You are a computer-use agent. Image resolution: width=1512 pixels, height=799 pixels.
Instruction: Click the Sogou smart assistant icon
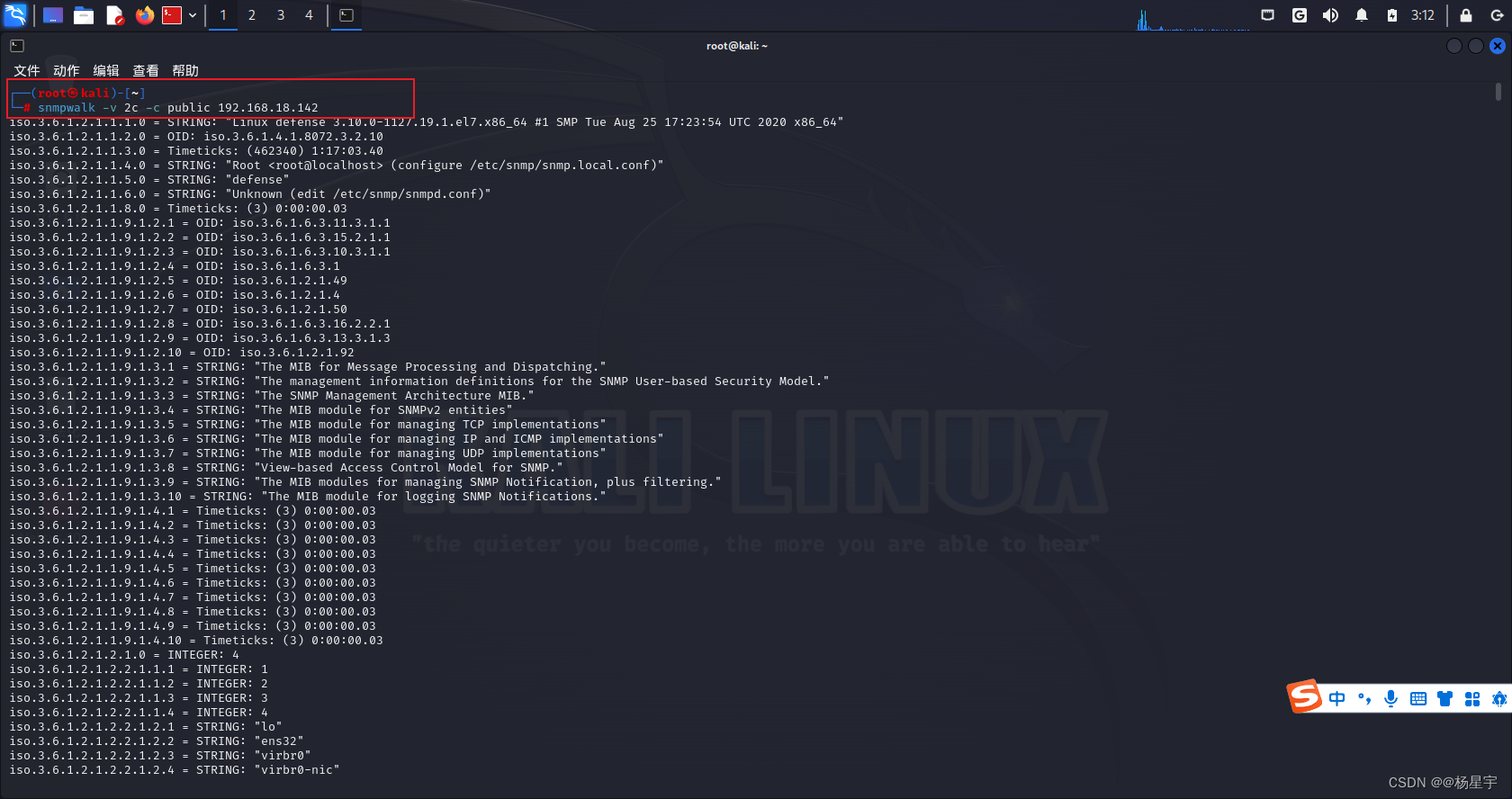[1498, 699]
